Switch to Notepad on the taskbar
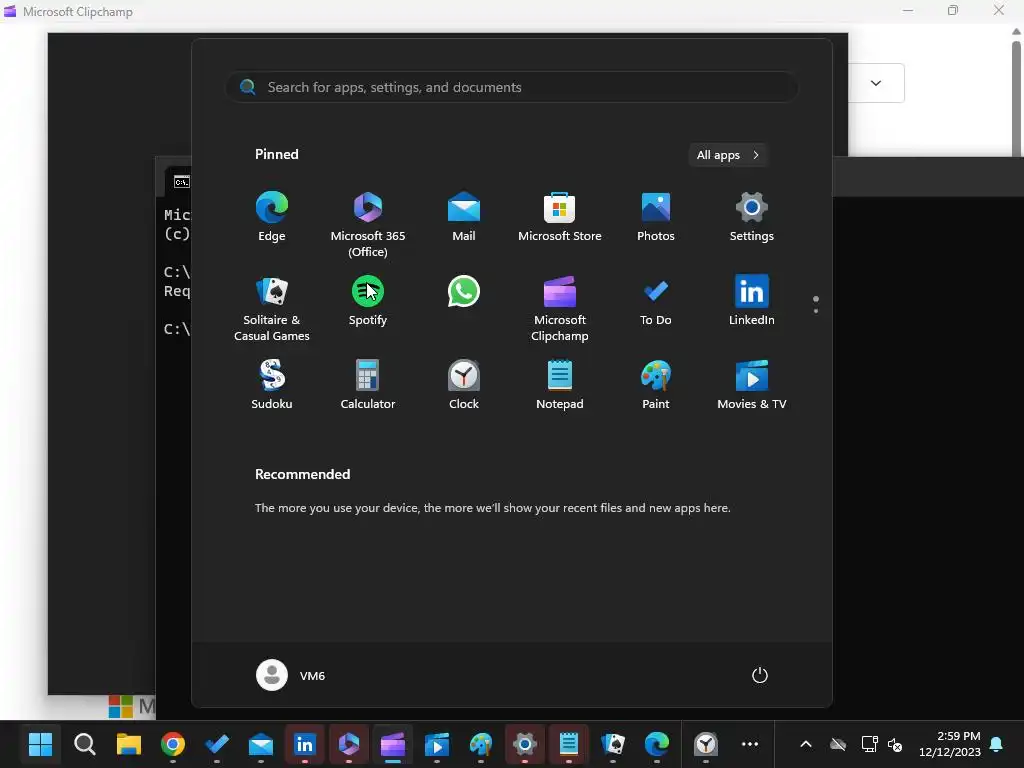The image size is (1024, 768). click(569, 744)
